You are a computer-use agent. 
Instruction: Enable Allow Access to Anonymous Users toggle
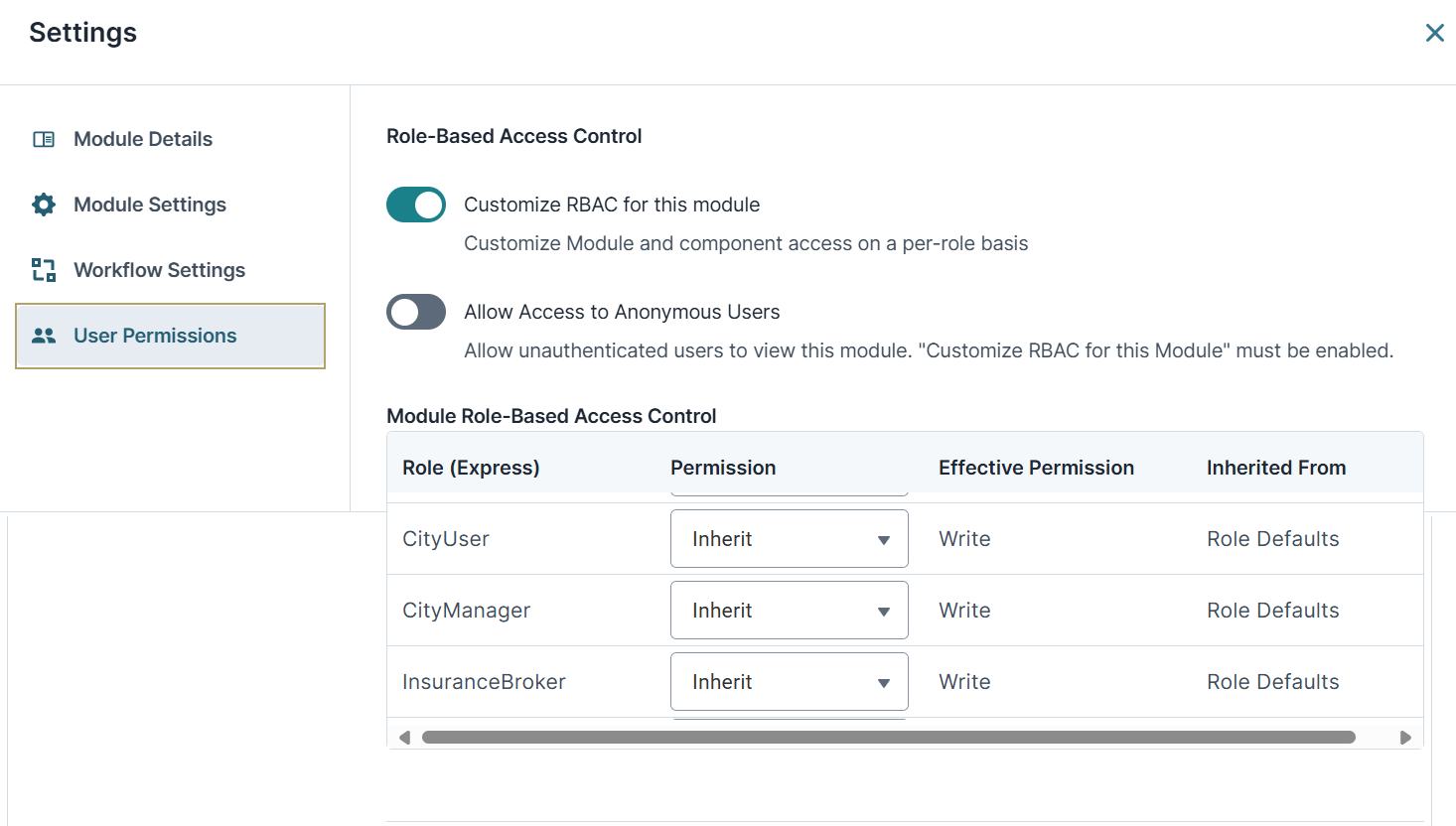click(416, 312)
